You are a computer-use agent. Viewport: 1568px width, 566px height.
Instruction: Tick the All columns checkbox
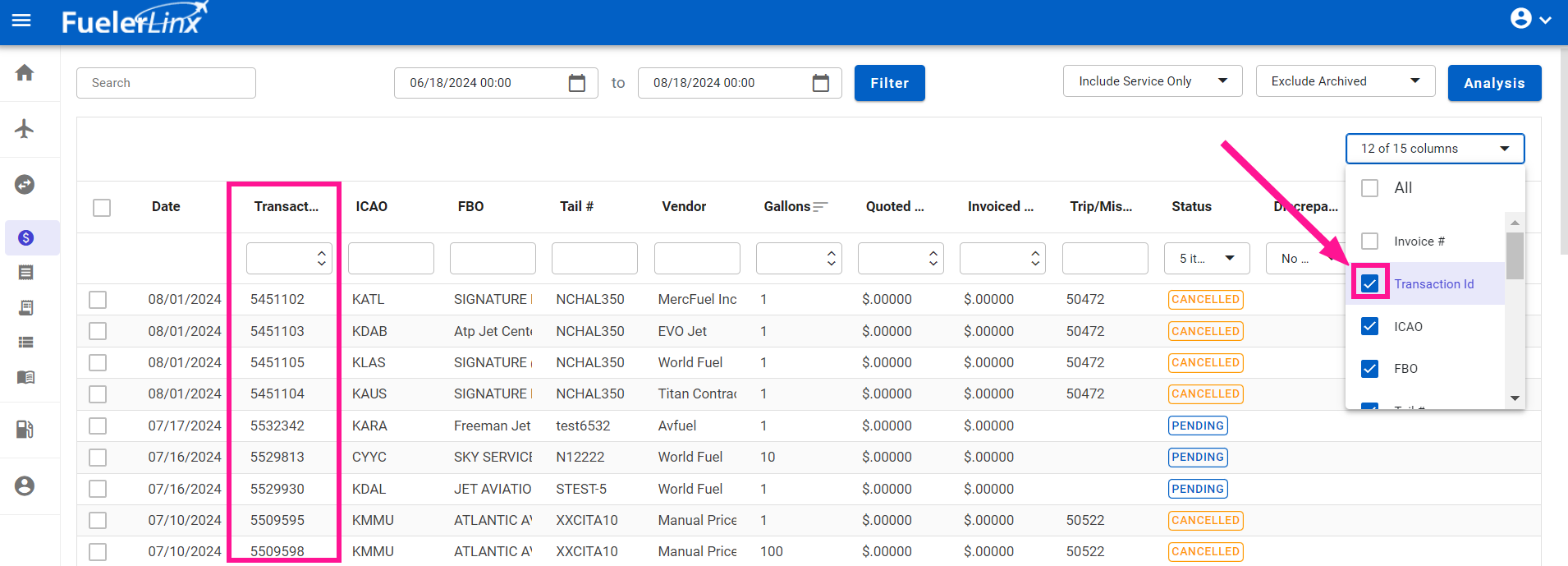(x=1369, y=188)
